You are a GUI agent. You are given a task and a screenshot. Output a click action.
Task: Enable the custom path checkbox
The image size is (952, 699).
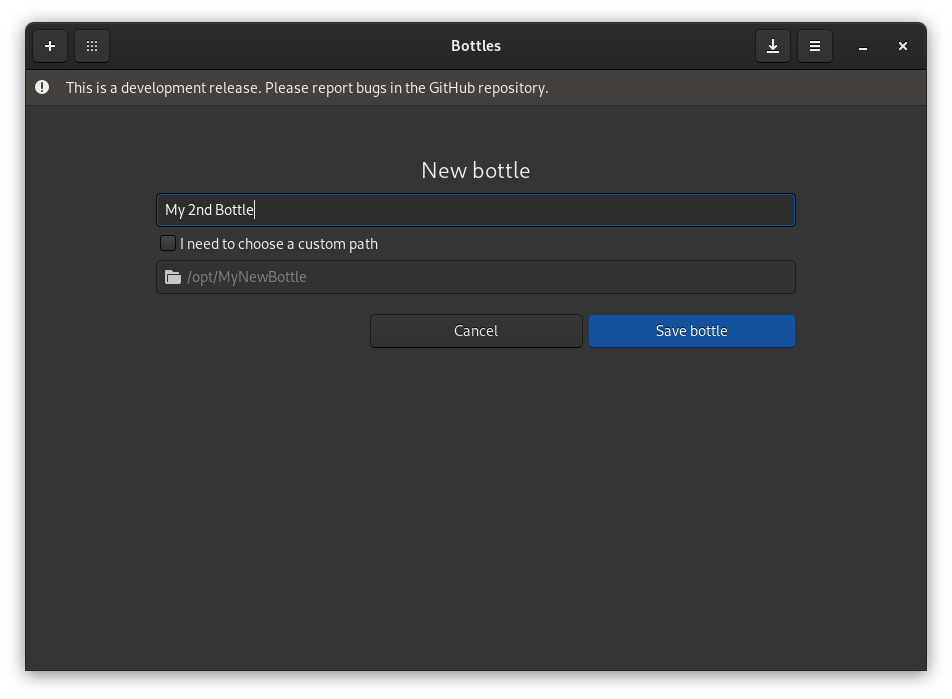(x=168, y=244)
